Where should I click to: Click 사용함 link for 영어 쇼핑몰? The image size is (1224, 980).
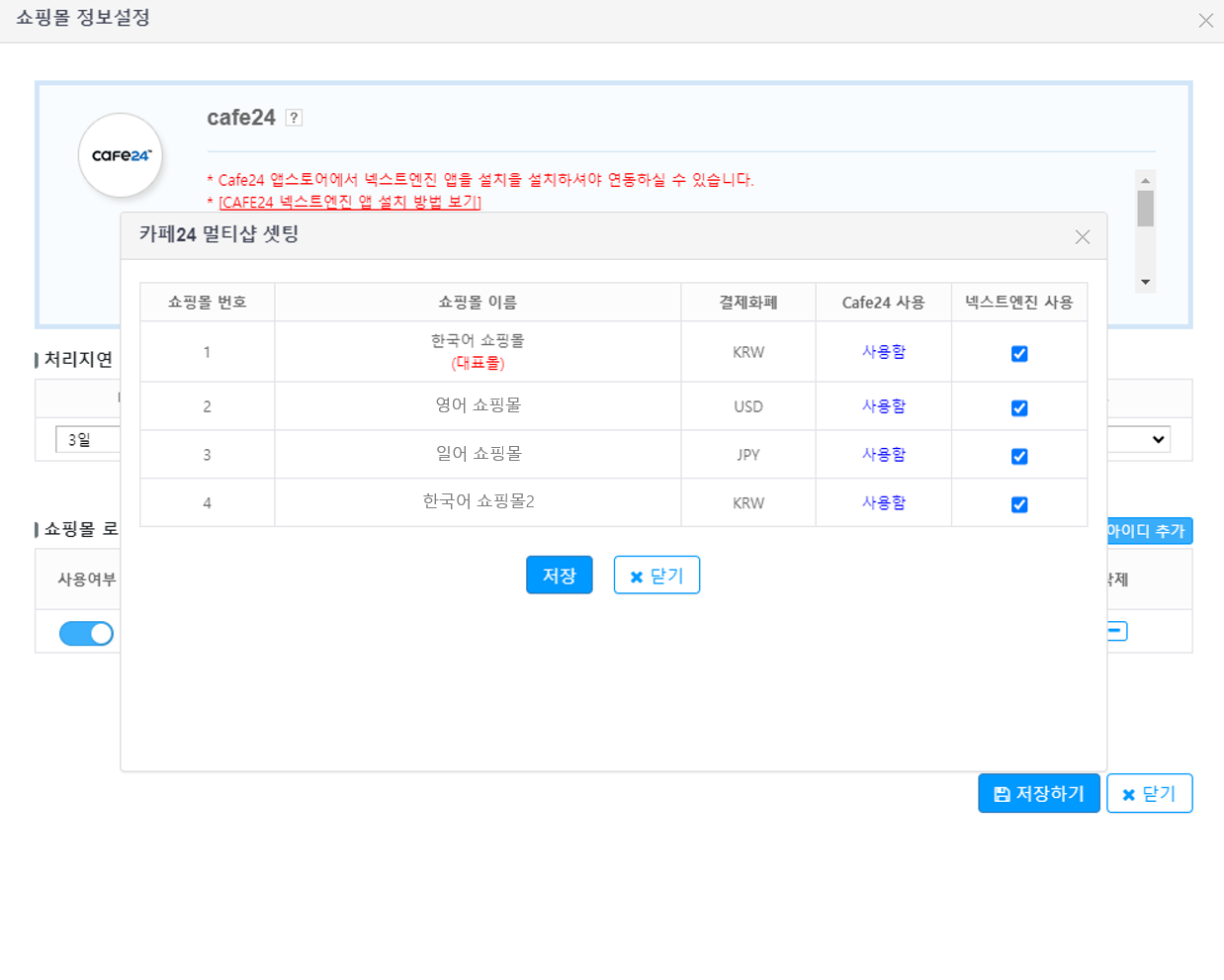click(x=884, y=406)
